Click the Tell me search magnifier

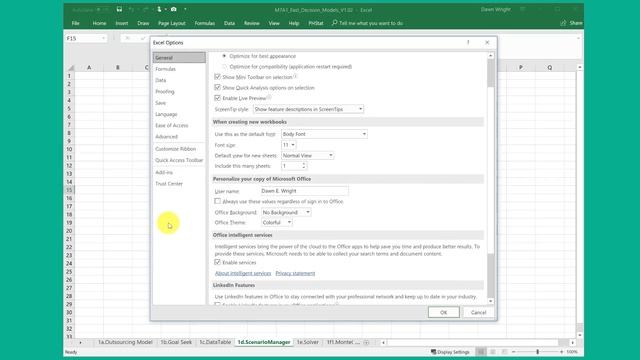click(335, 23)
